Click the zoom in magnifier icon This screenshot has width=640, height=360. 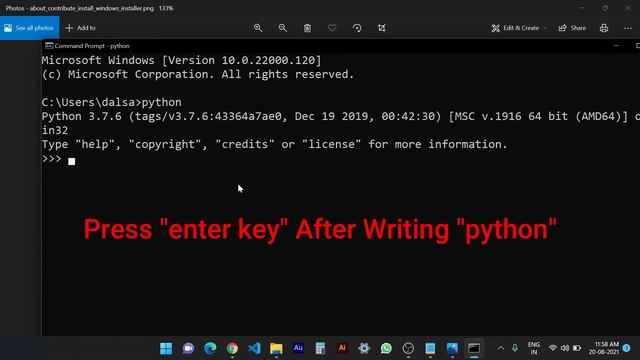(258, 28)
